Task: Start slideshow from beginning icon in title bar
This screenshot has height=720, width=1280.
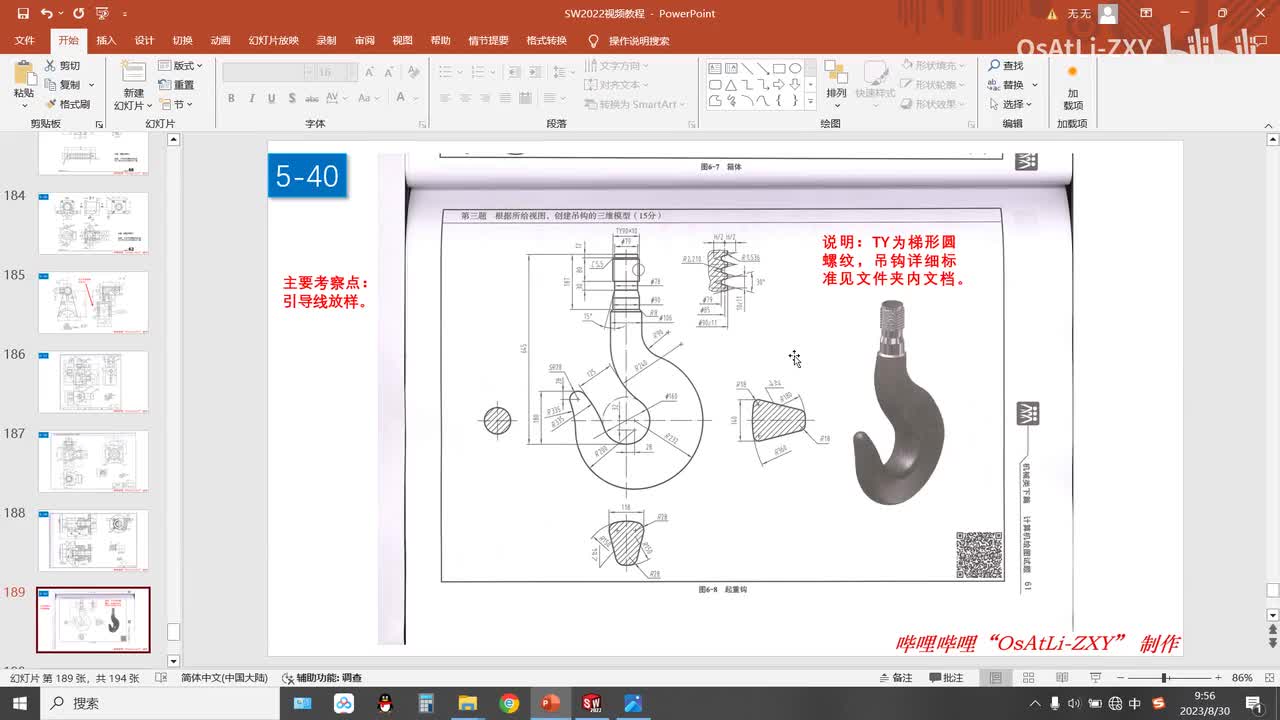Action: (x=102, y=14)
